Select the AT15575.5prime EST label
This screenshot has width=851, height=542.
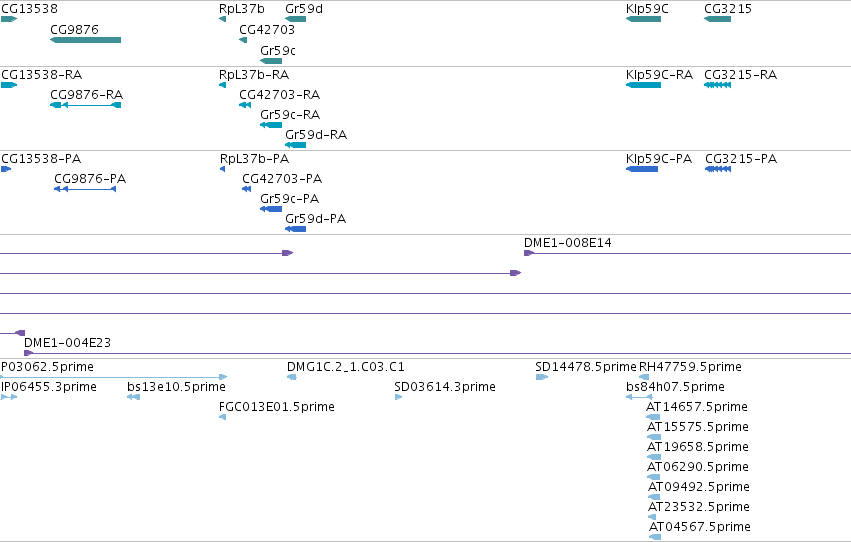click(x=698, y=427)
